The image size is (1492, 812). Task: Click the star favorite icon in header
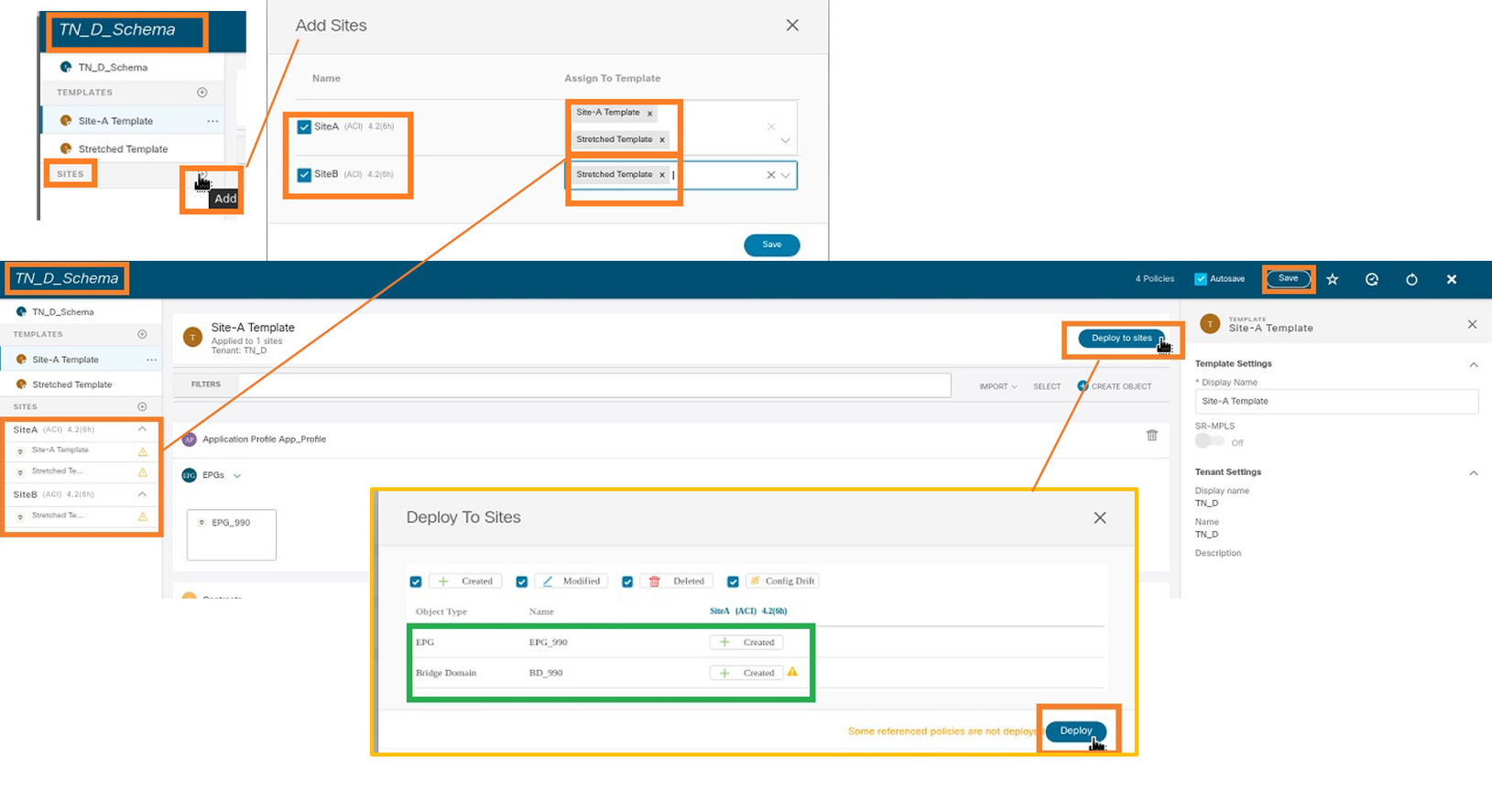click(x=1333, y=279)
